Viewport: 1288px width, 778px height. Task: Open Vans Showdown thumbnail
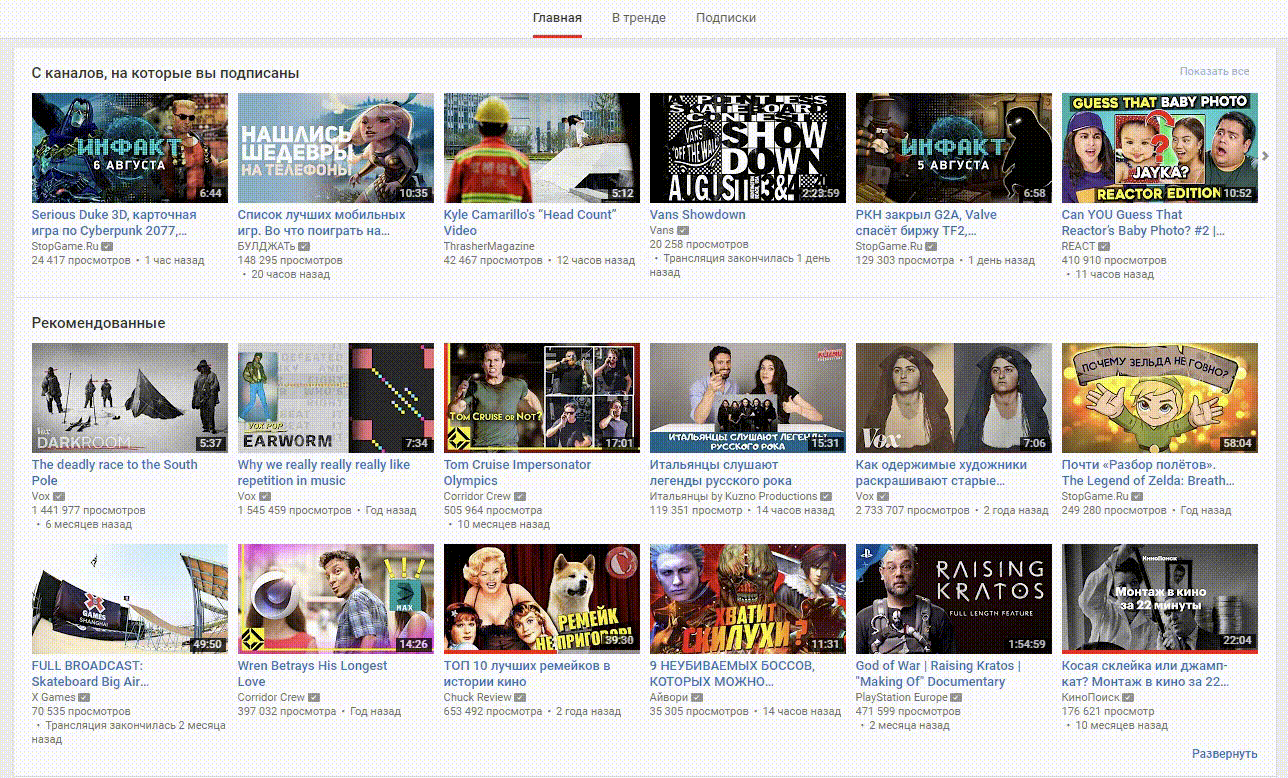pos(748,148)
